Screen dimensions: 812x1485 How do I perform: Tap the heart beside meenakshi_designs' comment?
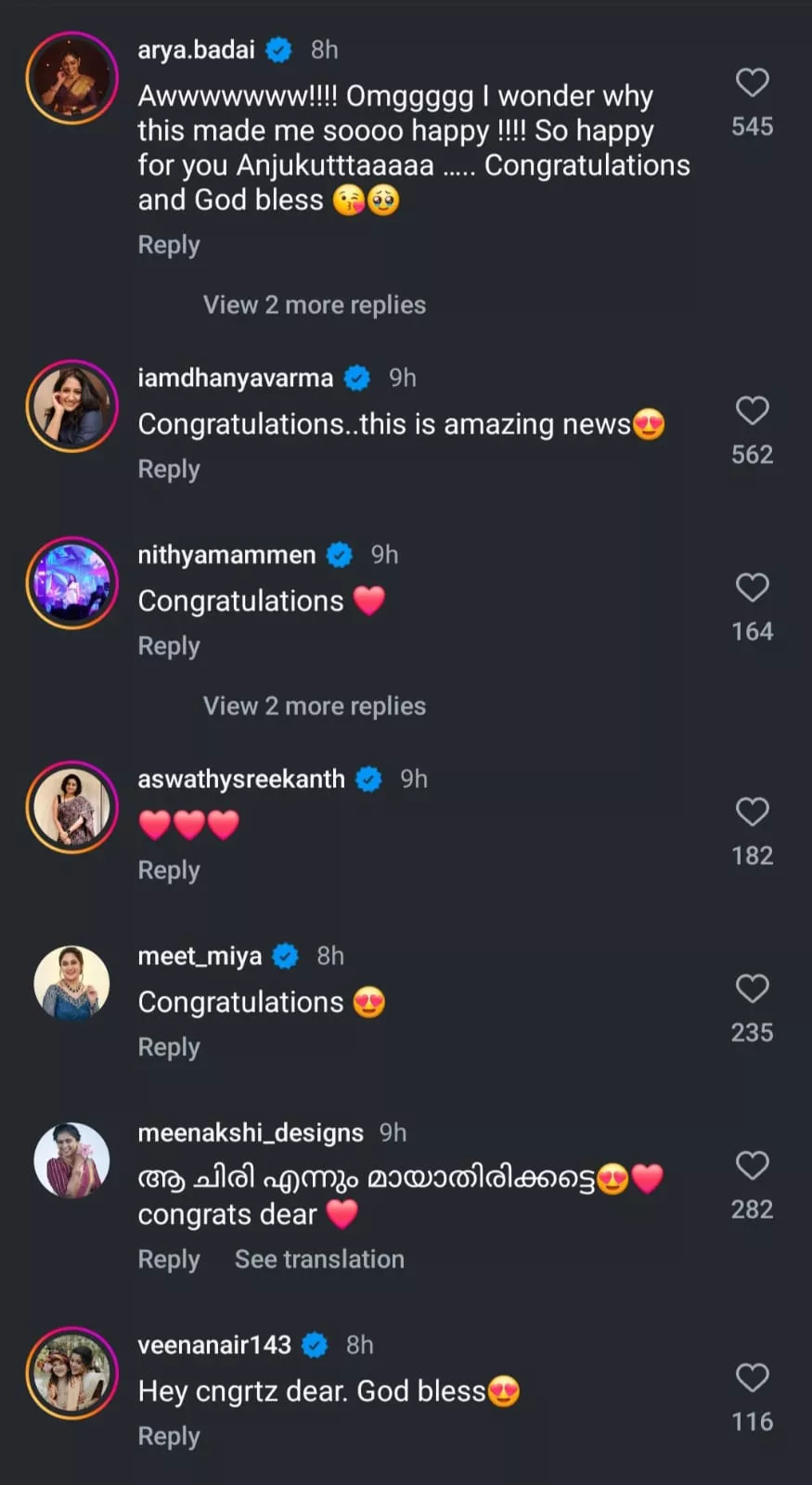(752, 1166)
